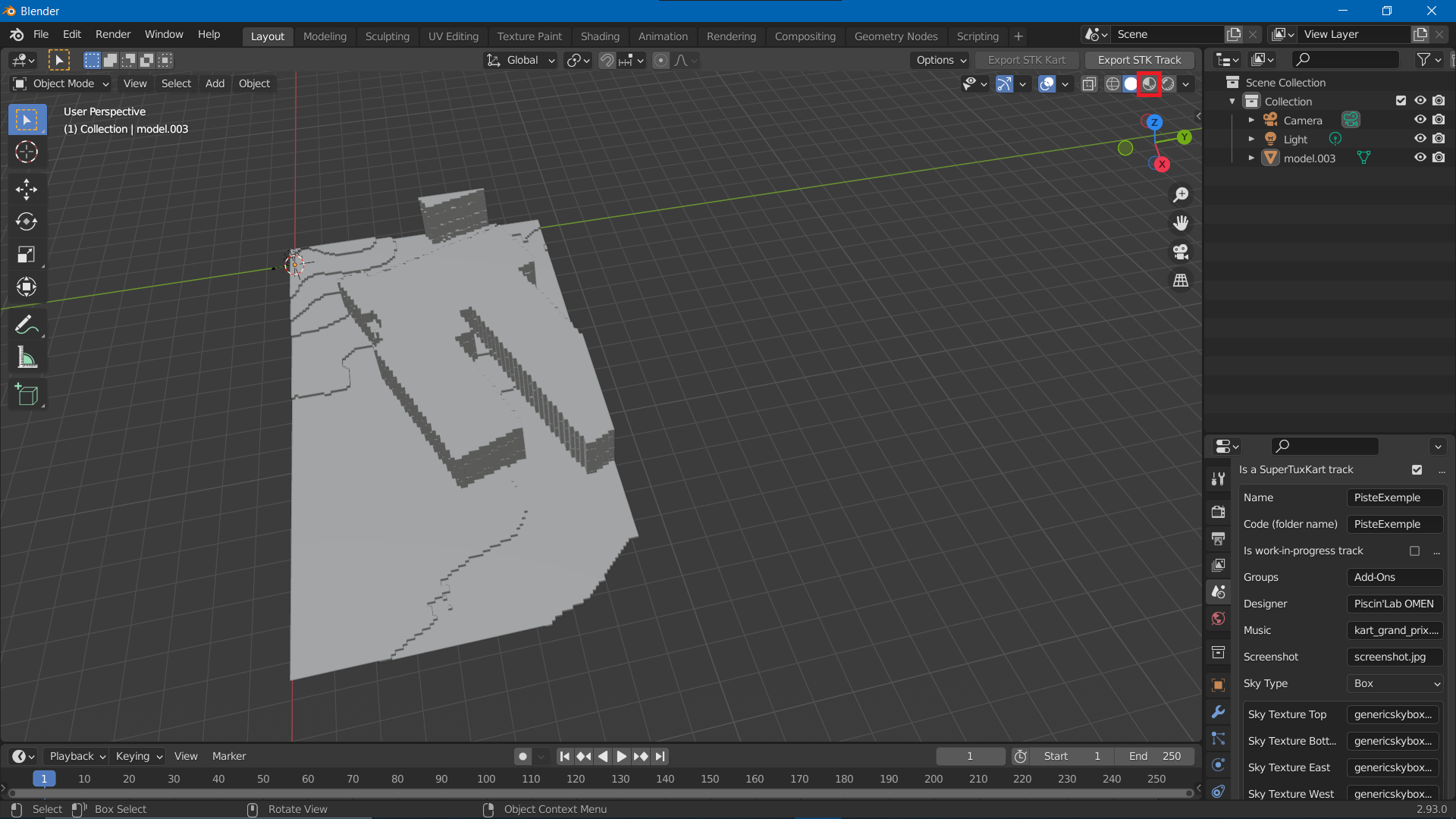Click Export STK Track button
The image size is (1456, 819).
1139,60
